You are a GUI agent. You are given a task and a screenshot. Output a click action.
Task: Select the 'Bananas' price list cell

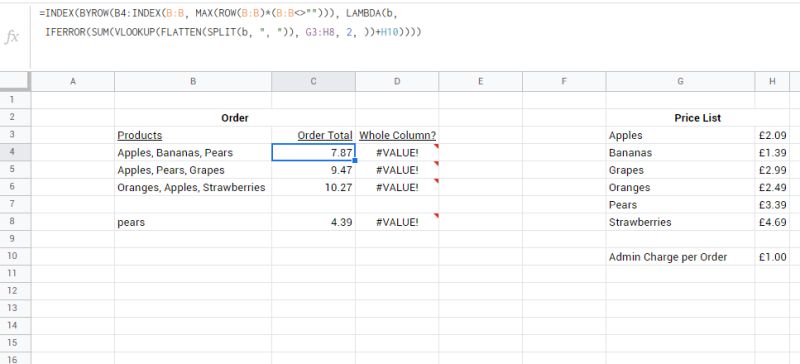[680, 152]
